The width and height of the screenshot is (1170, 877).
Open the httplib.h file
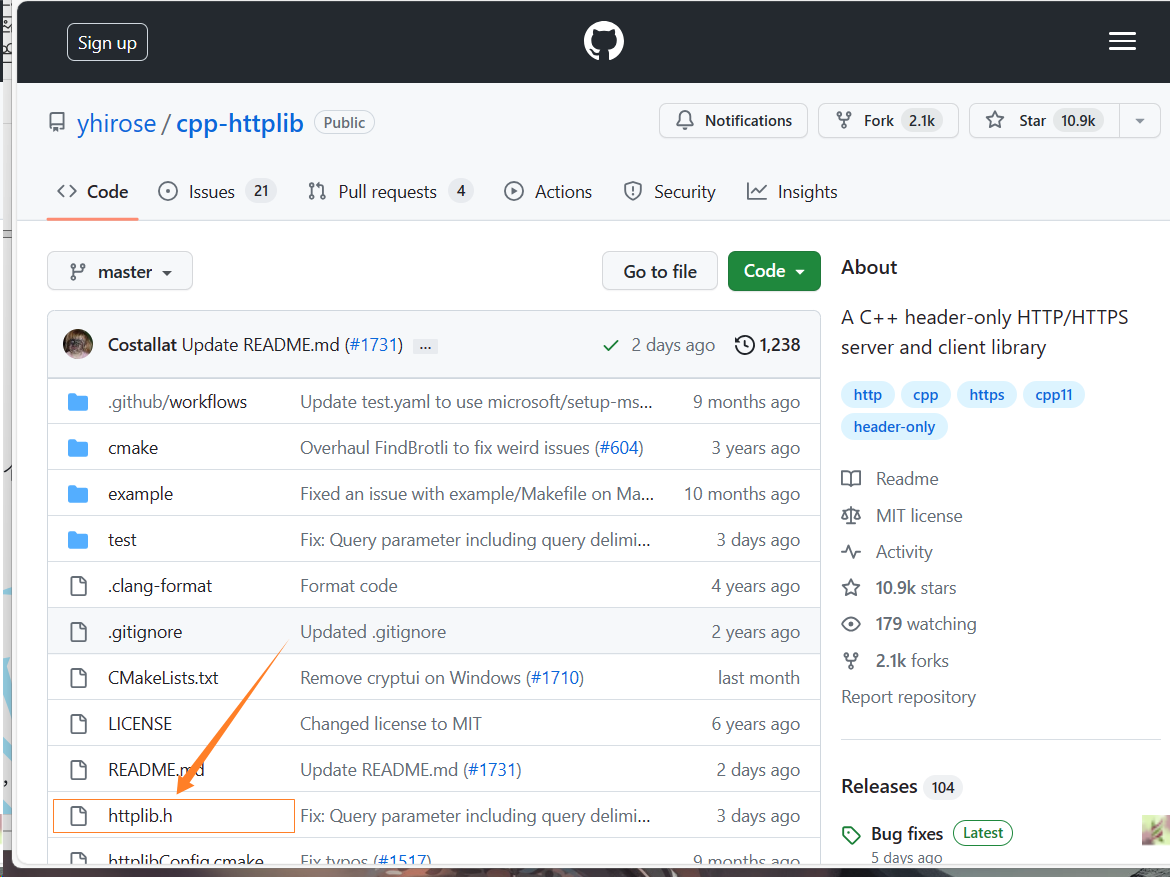(140, 816)
